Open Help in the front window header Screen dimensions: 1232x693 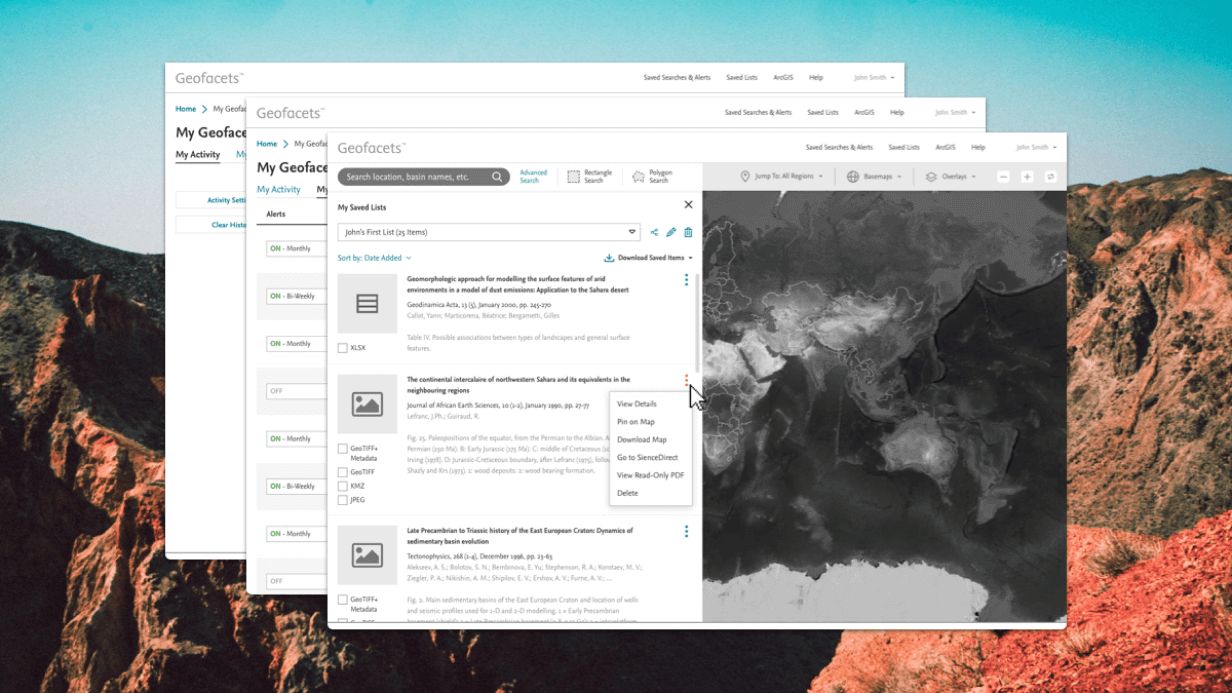978,147
